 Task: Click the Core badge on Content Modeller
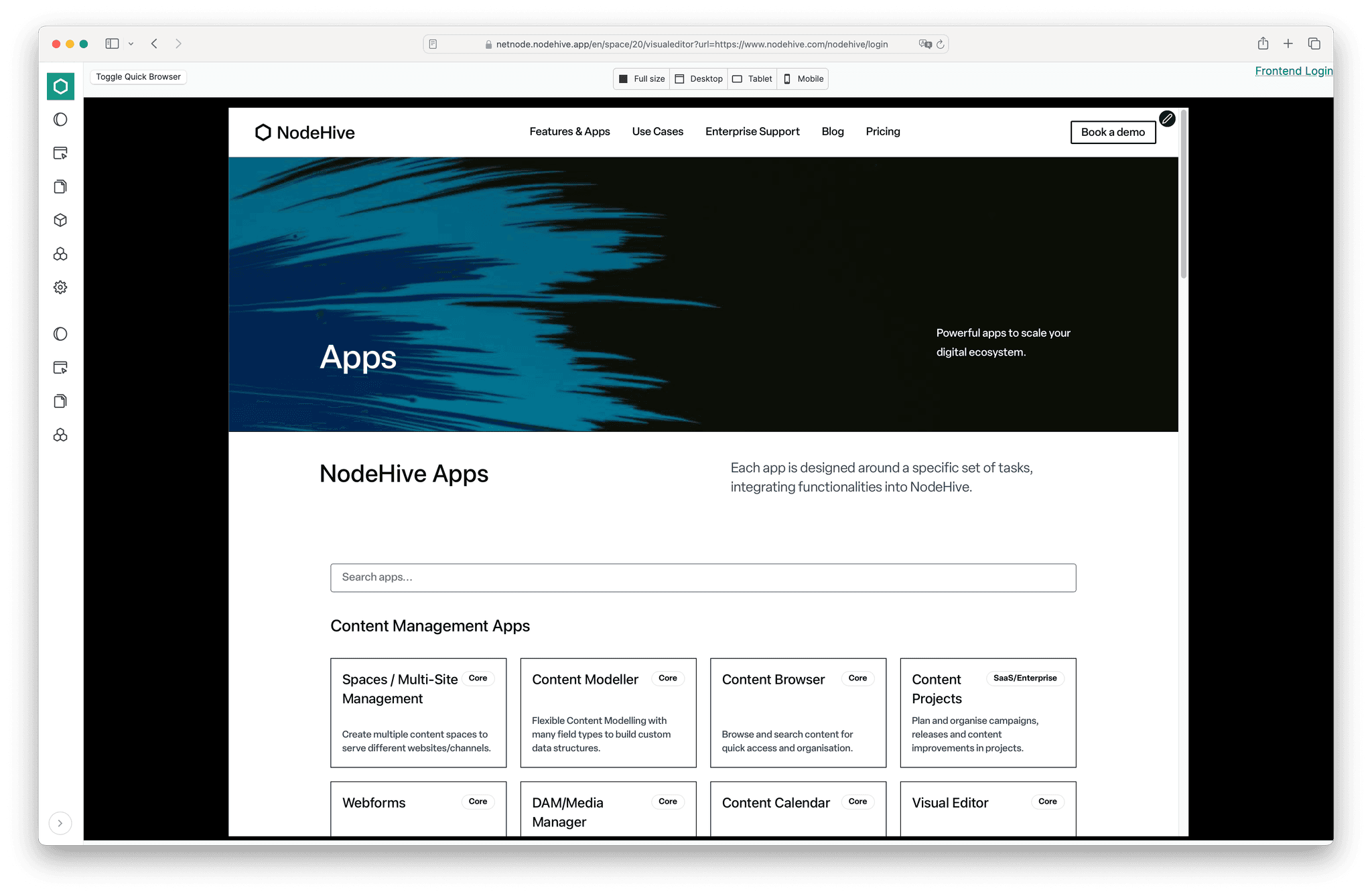[668, 678]
